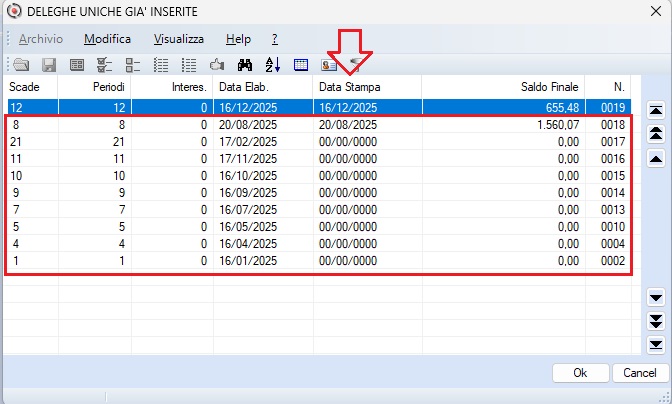Click elaboration date 16/05/2025
Viewport: 672px width, 404px height.
tap(248, 227)
